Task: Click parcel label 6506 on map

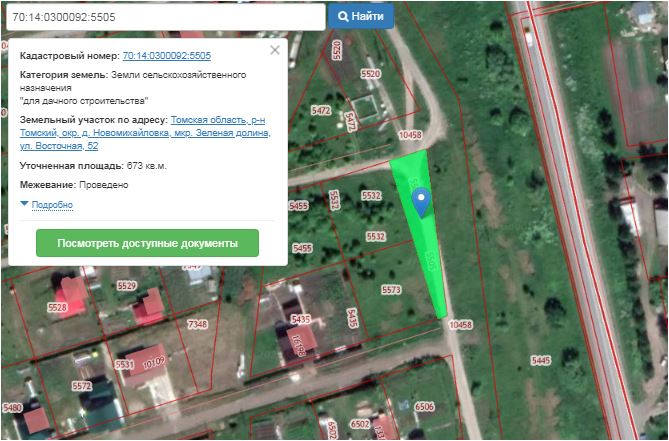Action: 425,406
